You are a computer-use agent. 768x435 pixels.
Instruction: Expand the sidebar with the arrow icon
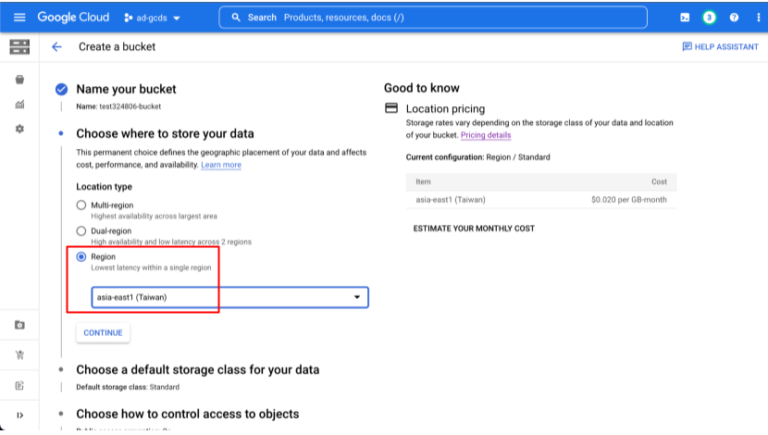(20, 415)
